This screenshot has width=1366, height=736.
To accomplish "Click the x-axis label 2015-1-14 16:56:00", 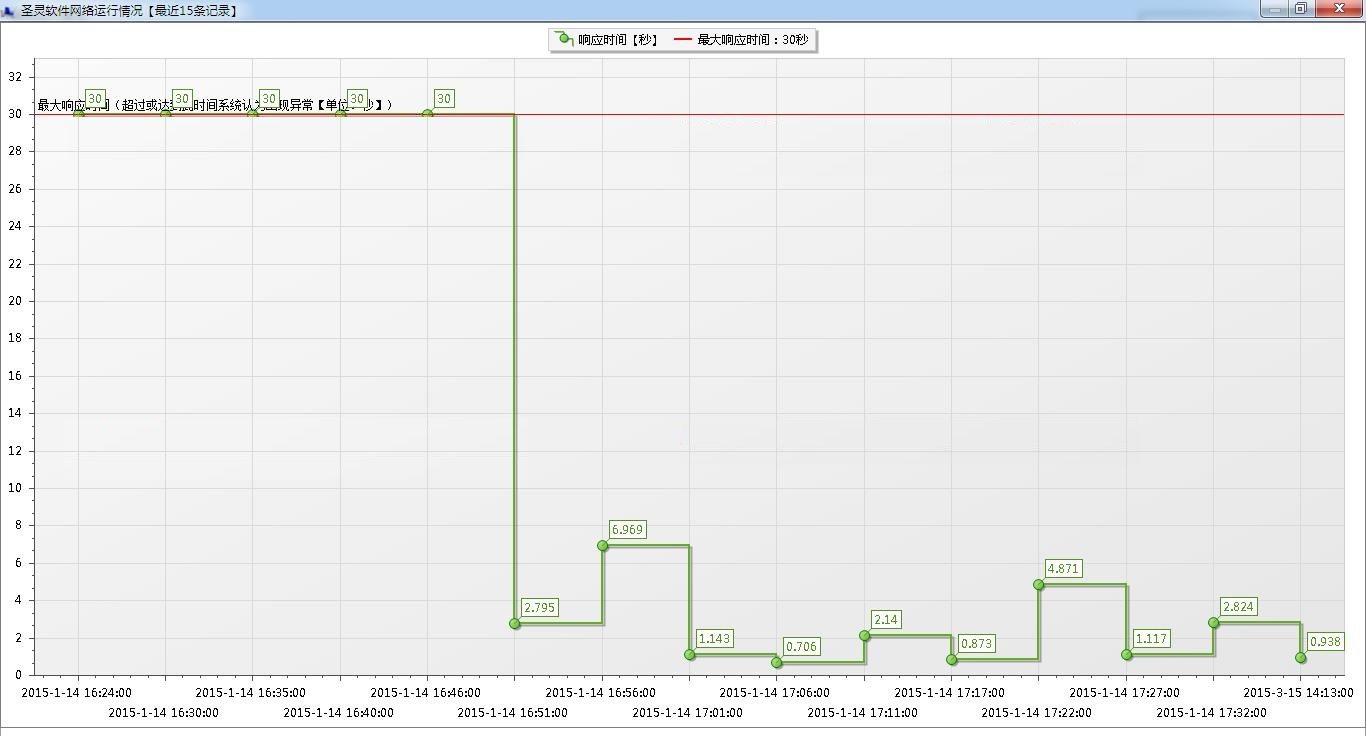I will 600,693.
